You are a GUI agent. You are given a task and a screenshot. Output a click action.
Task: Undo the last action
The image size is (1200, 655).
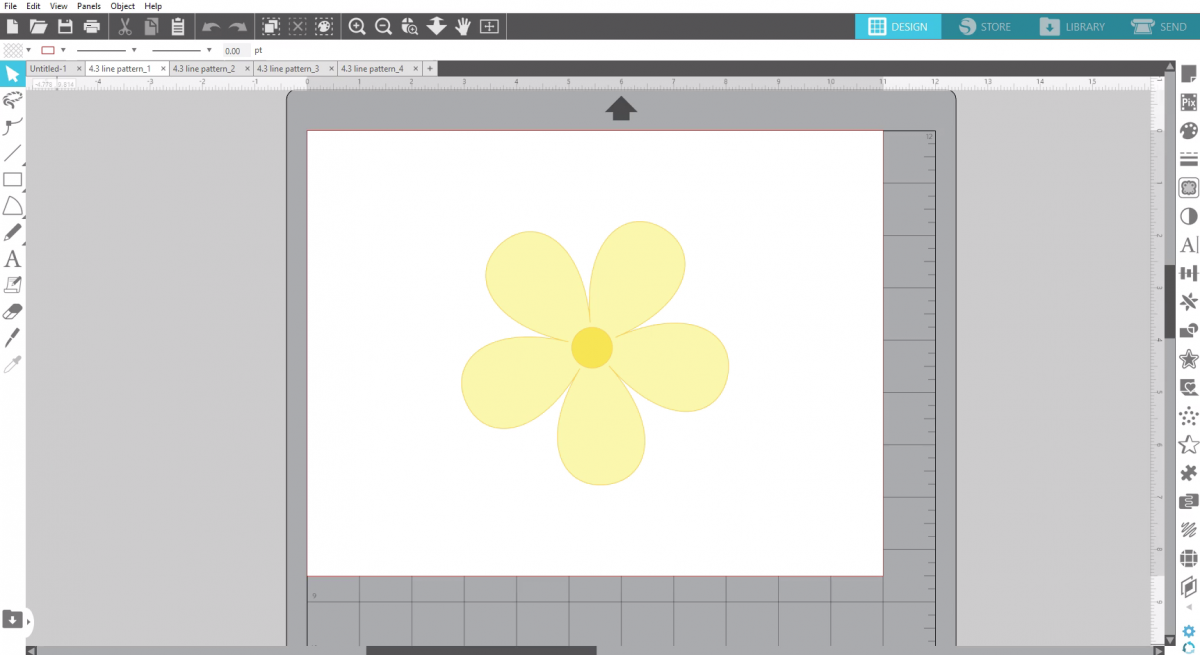point(211,27)
